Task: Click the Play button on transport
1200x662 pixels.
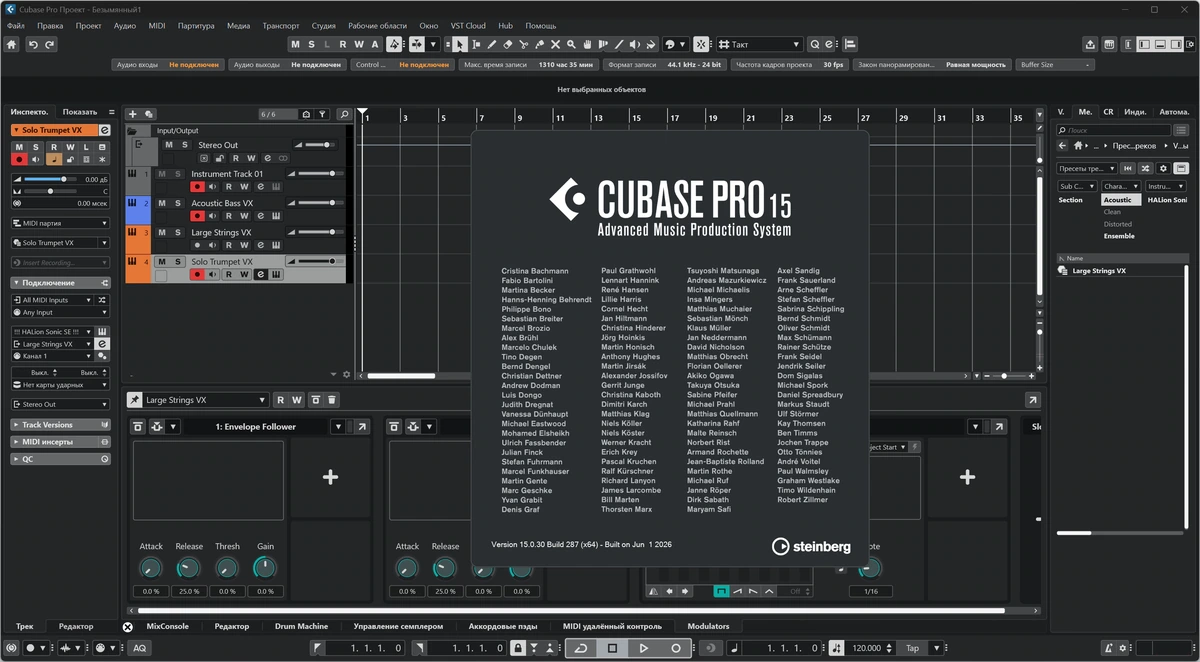Action: 644,648
